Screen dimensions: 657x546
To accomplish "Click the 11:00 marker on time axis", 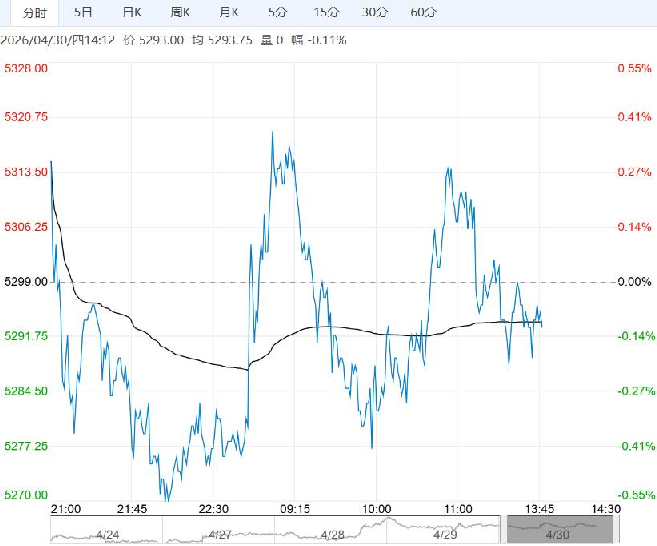I will (x=458, y=508).
